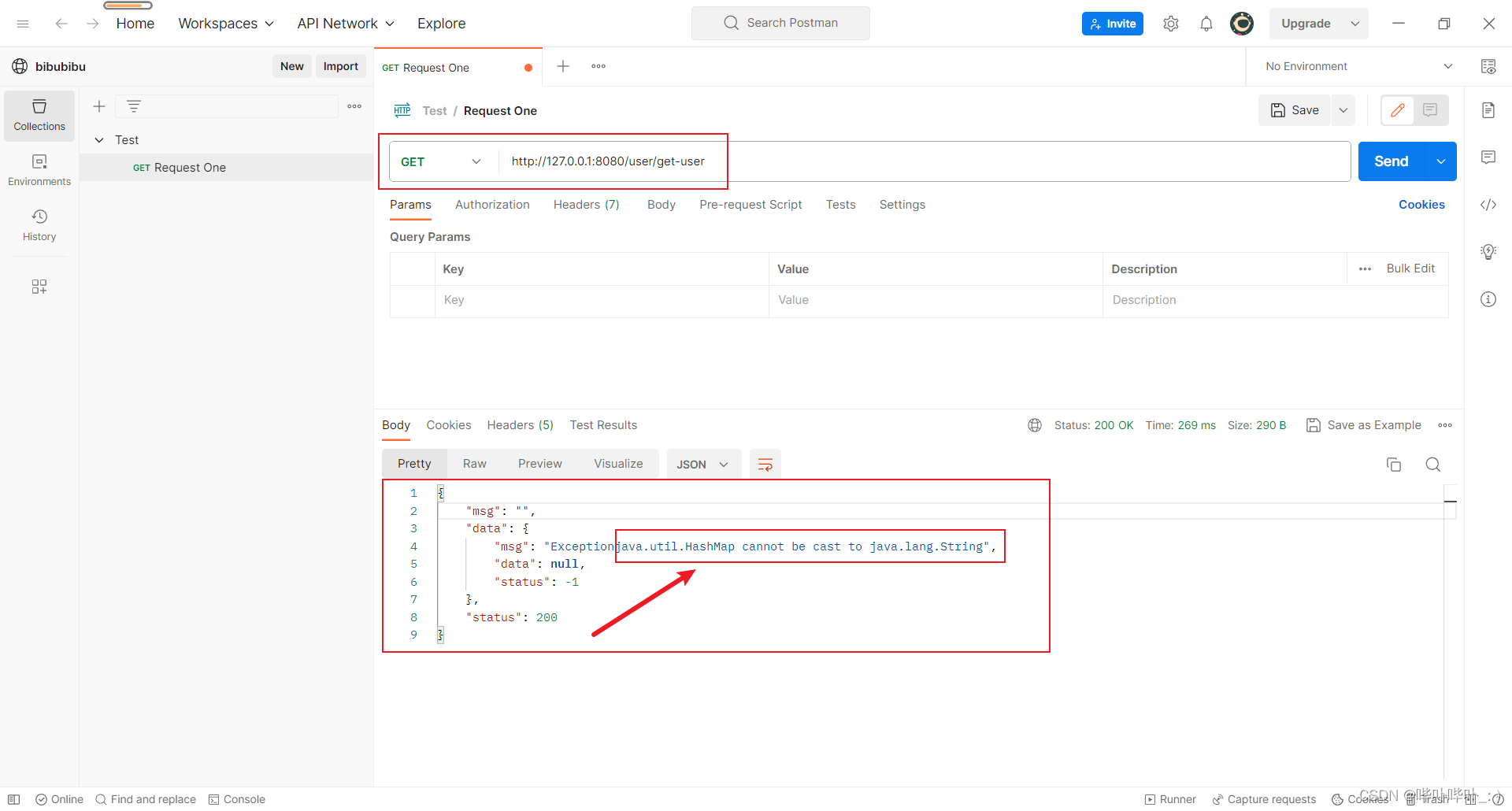Image resolution: width=1512 pixels, height=811 pixels.
Task: Open the GET method dropdown
Action: pyautogui.click(x=442, y=161)
